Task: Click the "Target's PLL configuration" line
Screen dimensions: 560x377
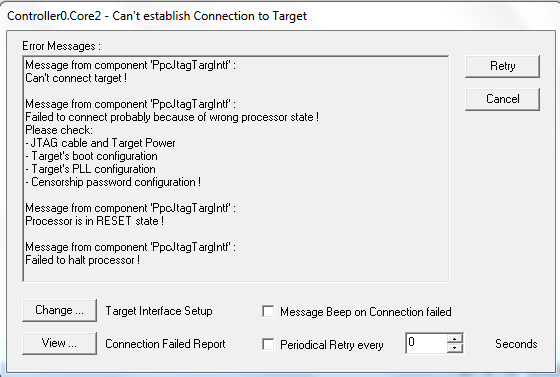Action: 90,169
